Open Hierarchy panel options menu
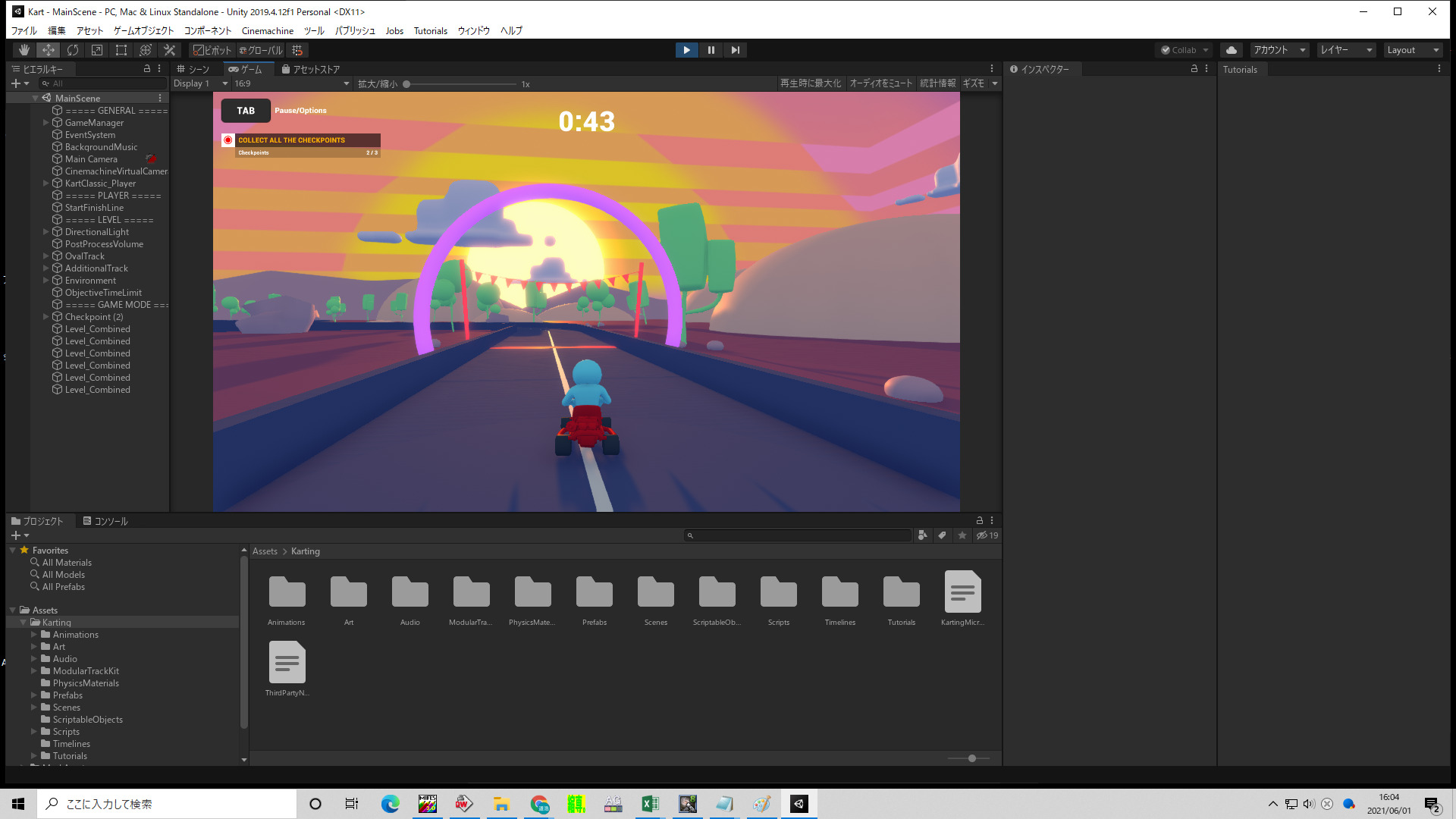1456x819 pixels. coord(159,68)
